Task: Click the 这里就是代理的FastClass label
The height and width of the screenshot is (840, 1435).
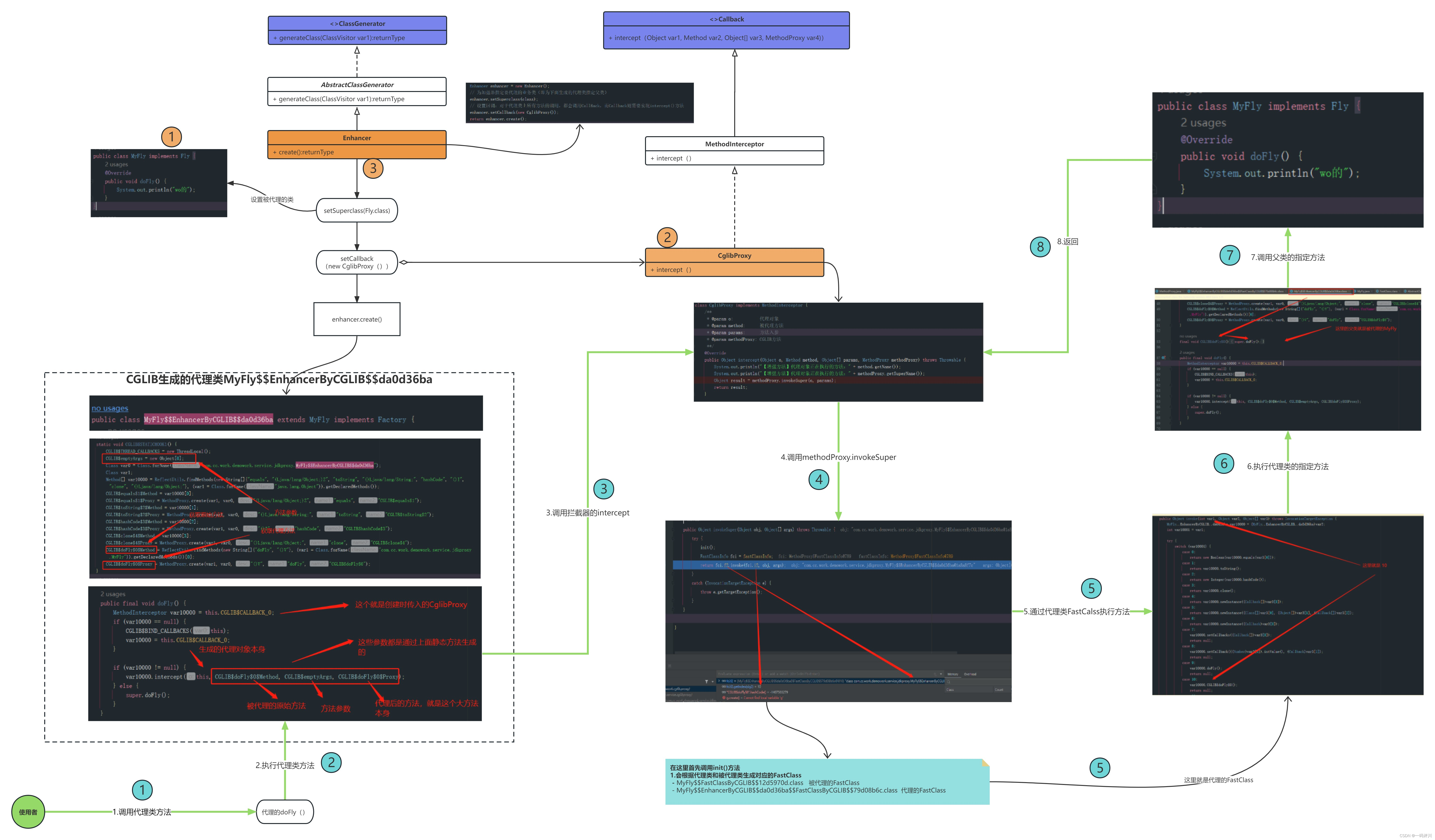Action: click(1219, 780)
